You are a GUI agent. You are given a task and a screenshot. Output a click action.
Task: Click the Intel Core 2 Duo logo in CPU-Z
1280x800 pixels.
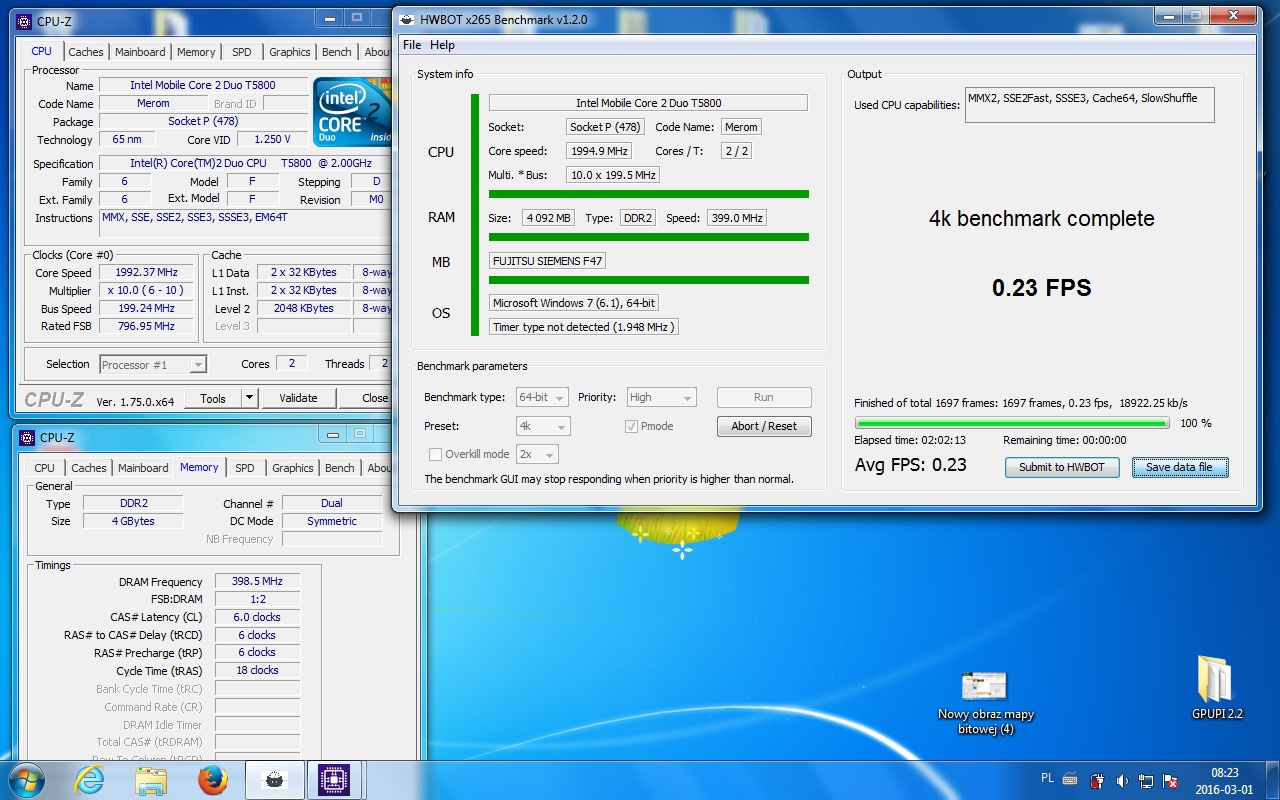(351, 111)
